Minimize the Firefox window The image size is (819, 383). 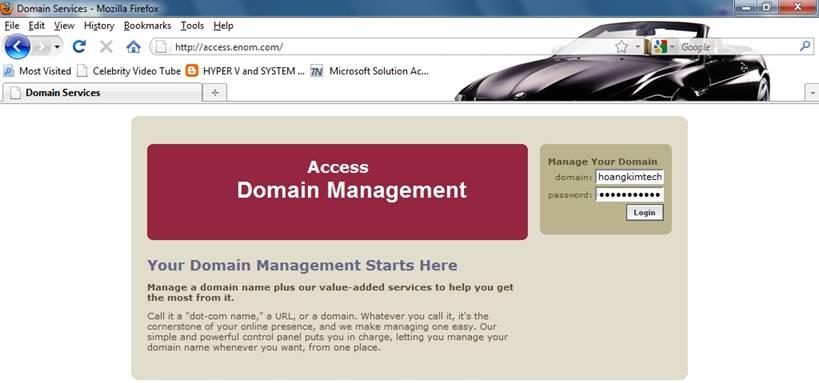coord(746,7)
